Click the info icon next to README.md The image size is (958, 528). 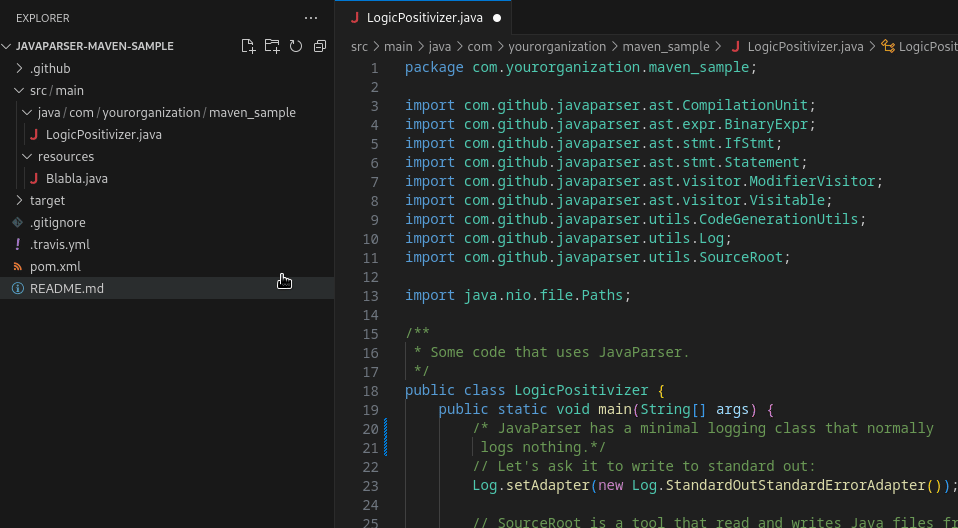click(x=18, y=289)
